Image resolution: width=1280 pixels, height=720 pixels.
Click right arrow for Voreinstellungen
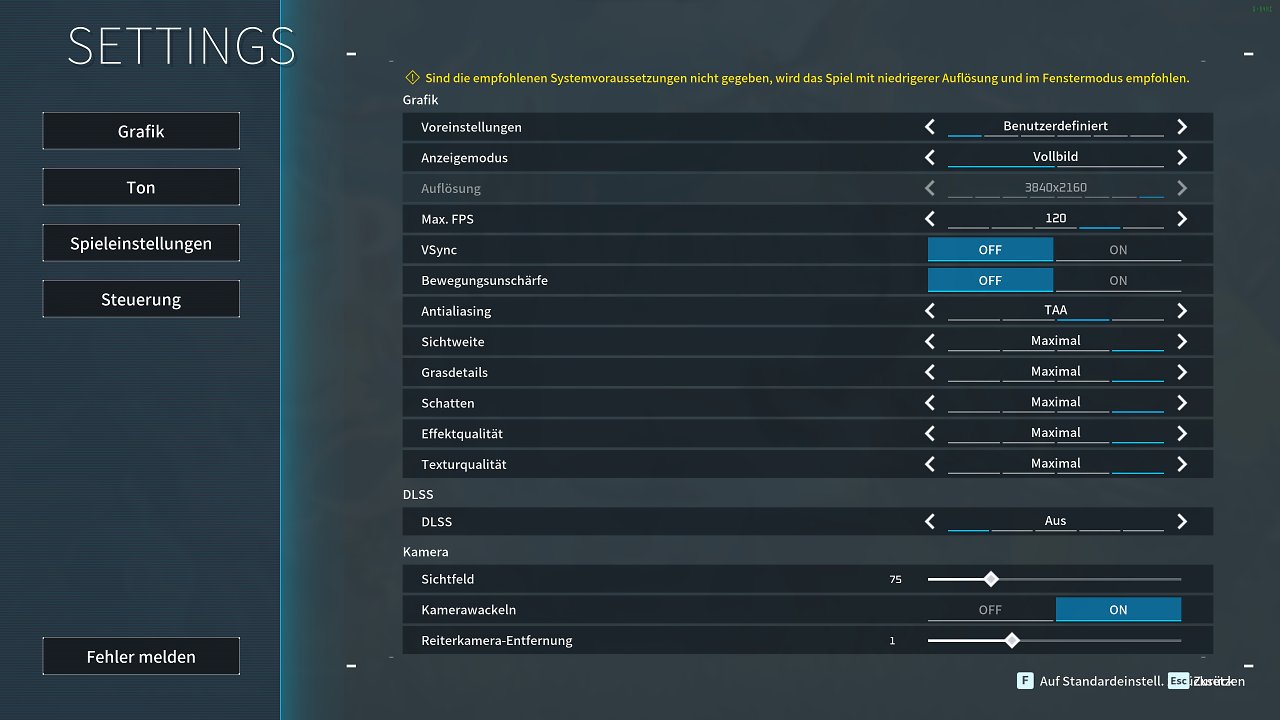[x=1182, y=127]
